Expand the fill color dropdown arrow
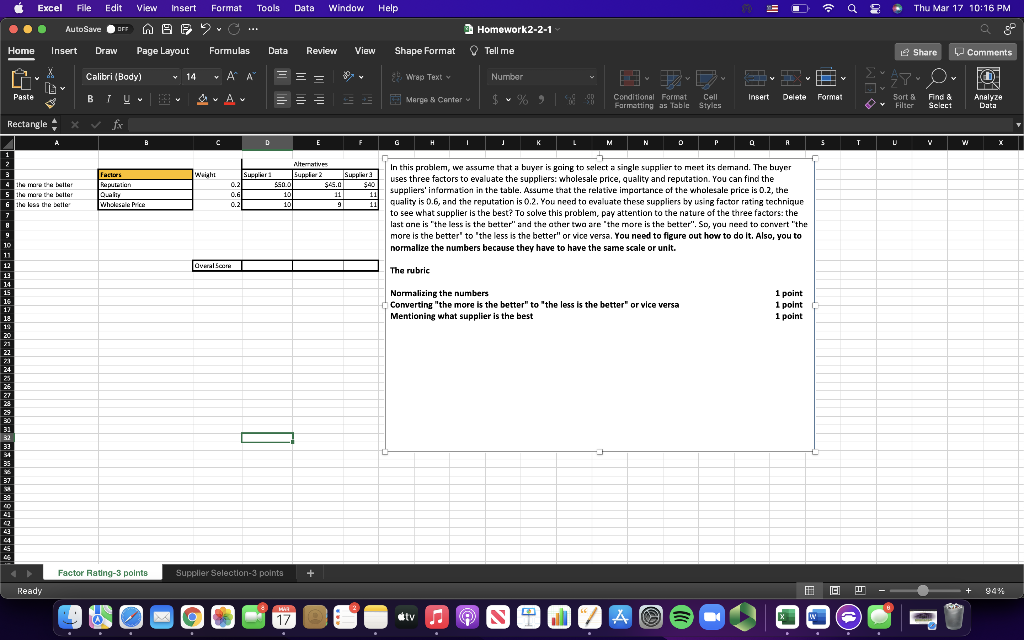 coord(215,98)
